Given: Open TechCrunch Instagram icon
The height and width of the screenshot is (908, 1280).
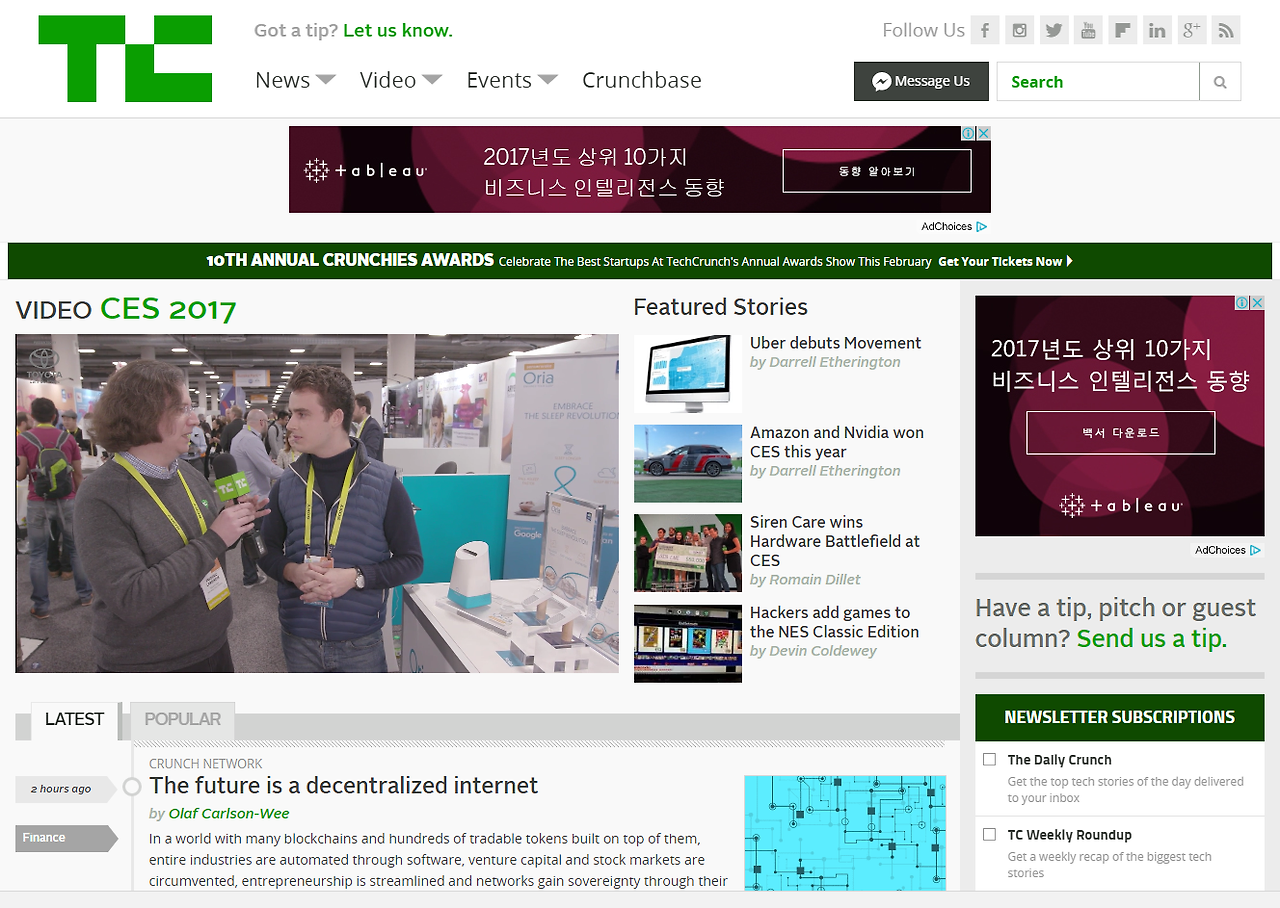Looking at the screenshot, I should pyautogui.click(x=1019, y=30).
